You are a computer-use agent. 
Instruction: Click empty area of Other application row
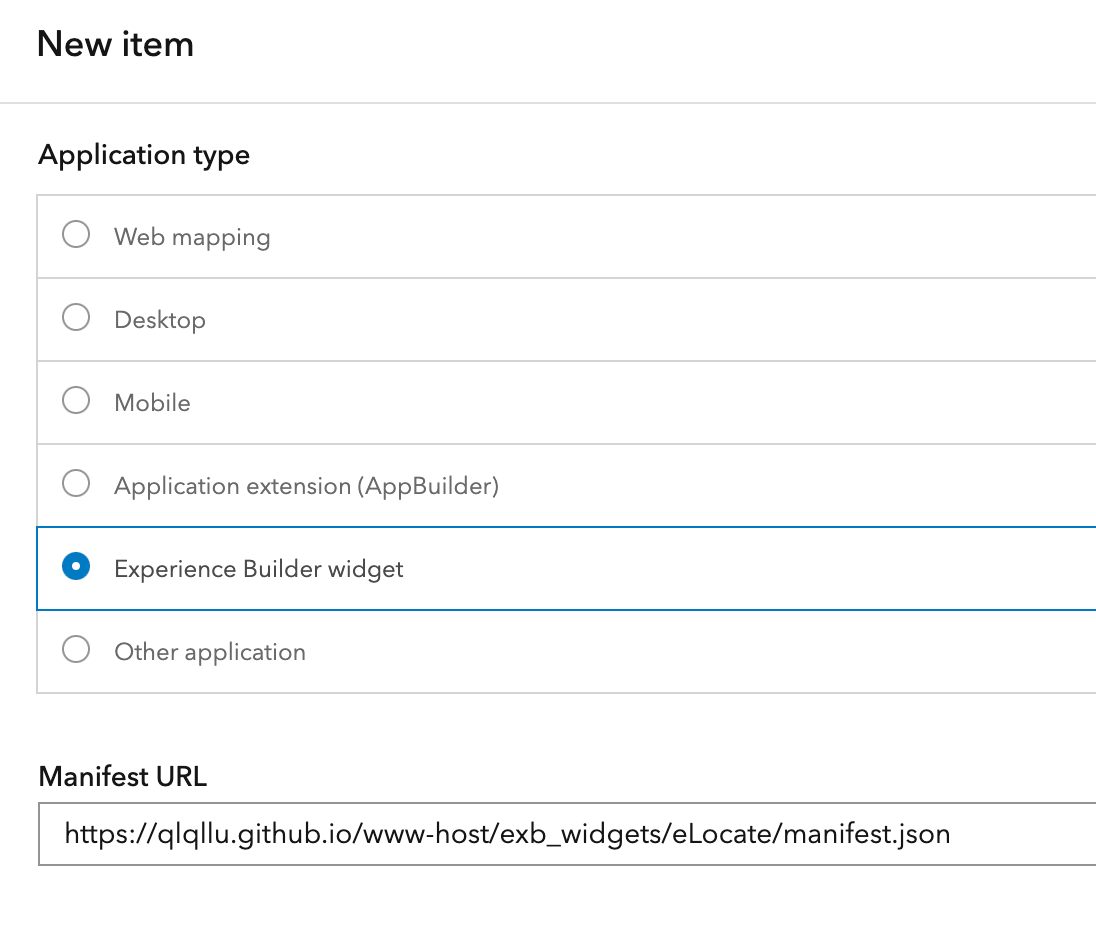click(x=700, y=652)
